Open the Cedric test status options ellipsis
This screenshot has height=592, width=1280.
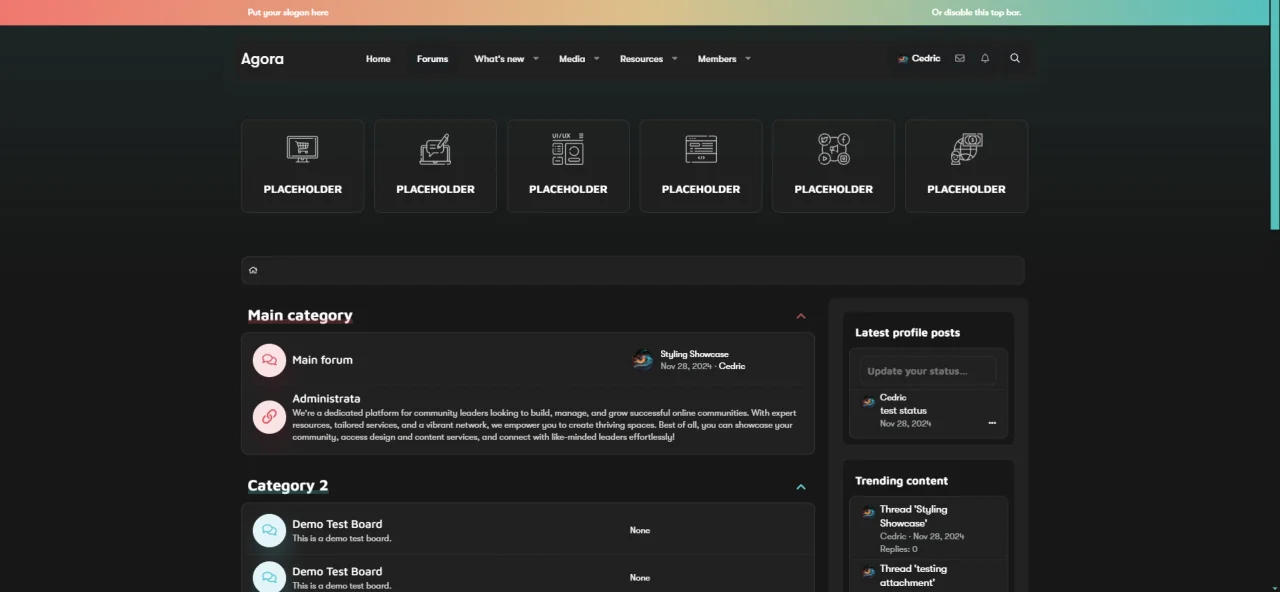pyautogui.click(x=992, y=423)
